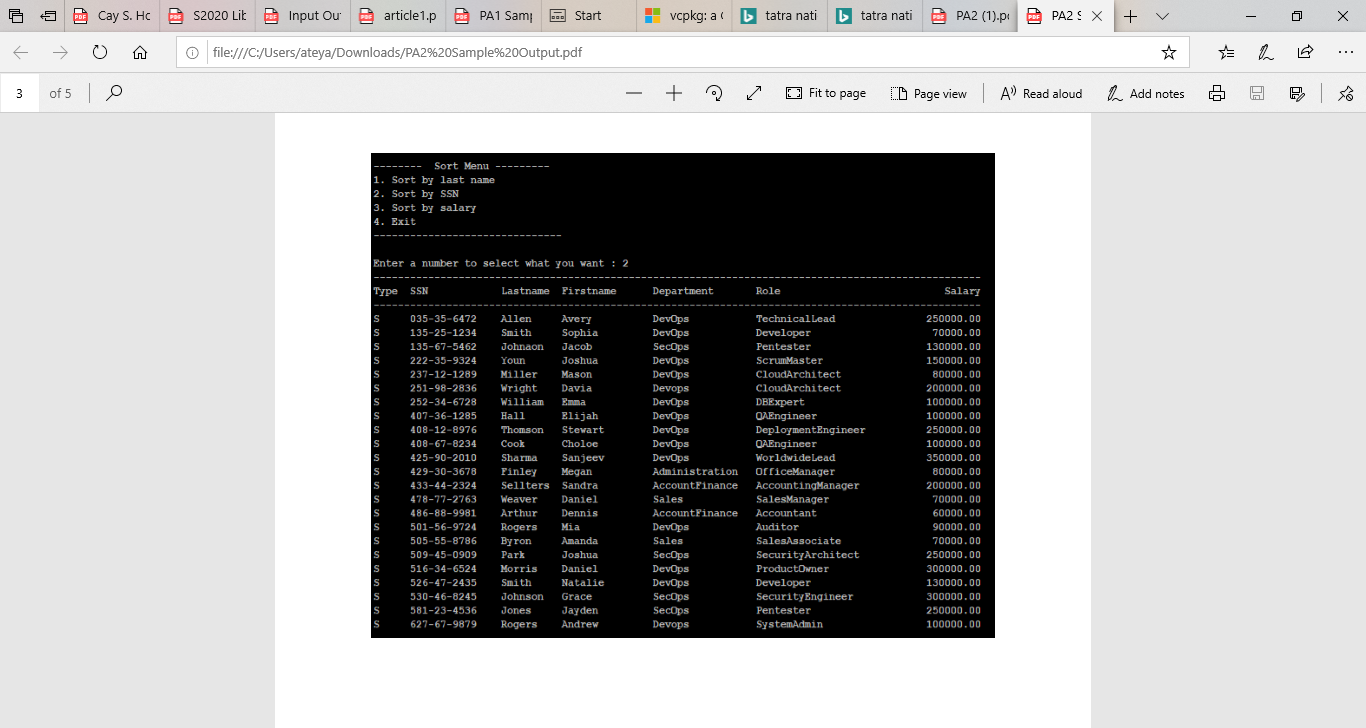Switch to the Cay S. Ho tab
Image resolution: width=1366 pixels, height=728 pixels.
point(111,16)
